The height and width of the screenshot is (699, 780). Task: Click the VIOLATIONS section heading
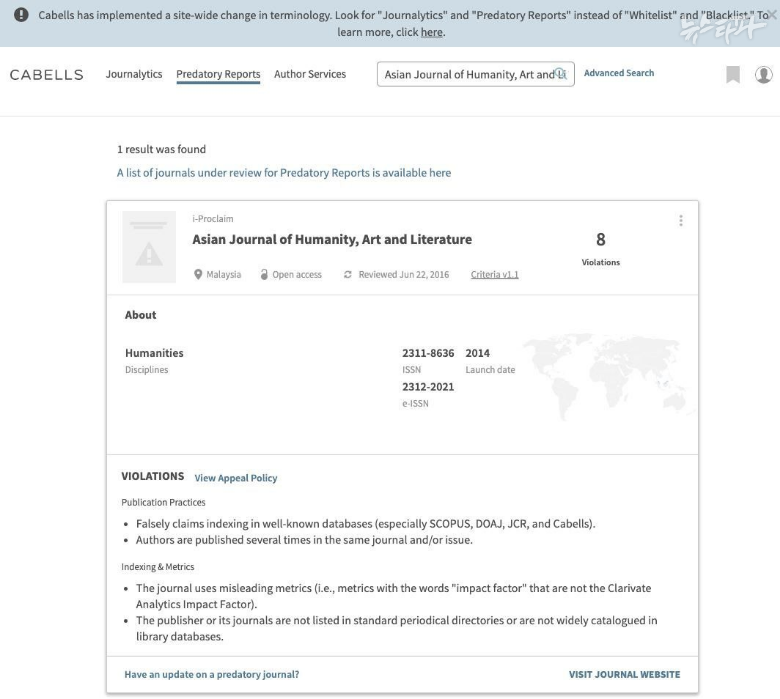click(153, 477)
